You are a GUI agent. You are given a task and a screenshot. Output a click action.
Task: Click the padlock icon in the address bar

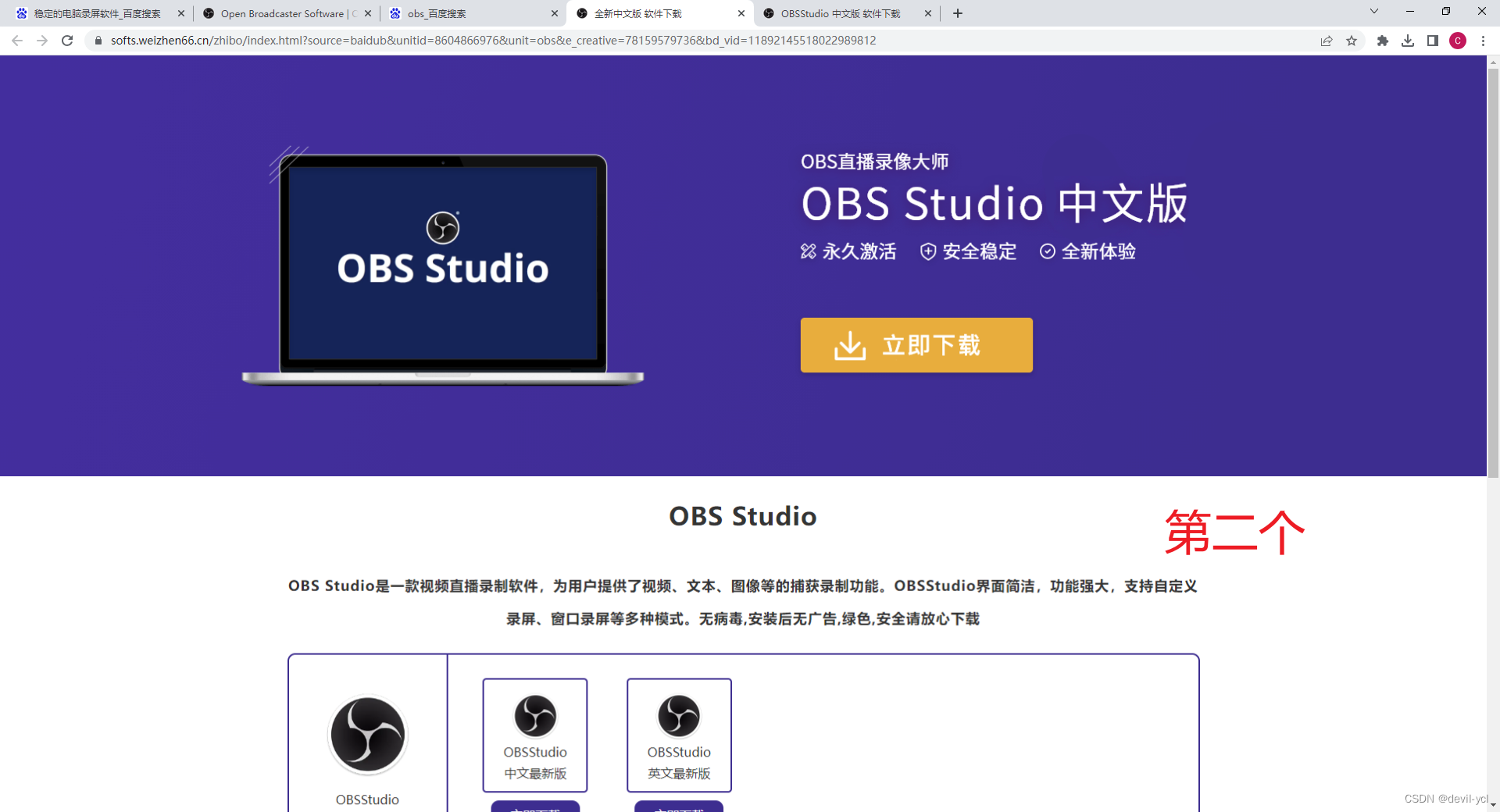click(x=98, y=41)
